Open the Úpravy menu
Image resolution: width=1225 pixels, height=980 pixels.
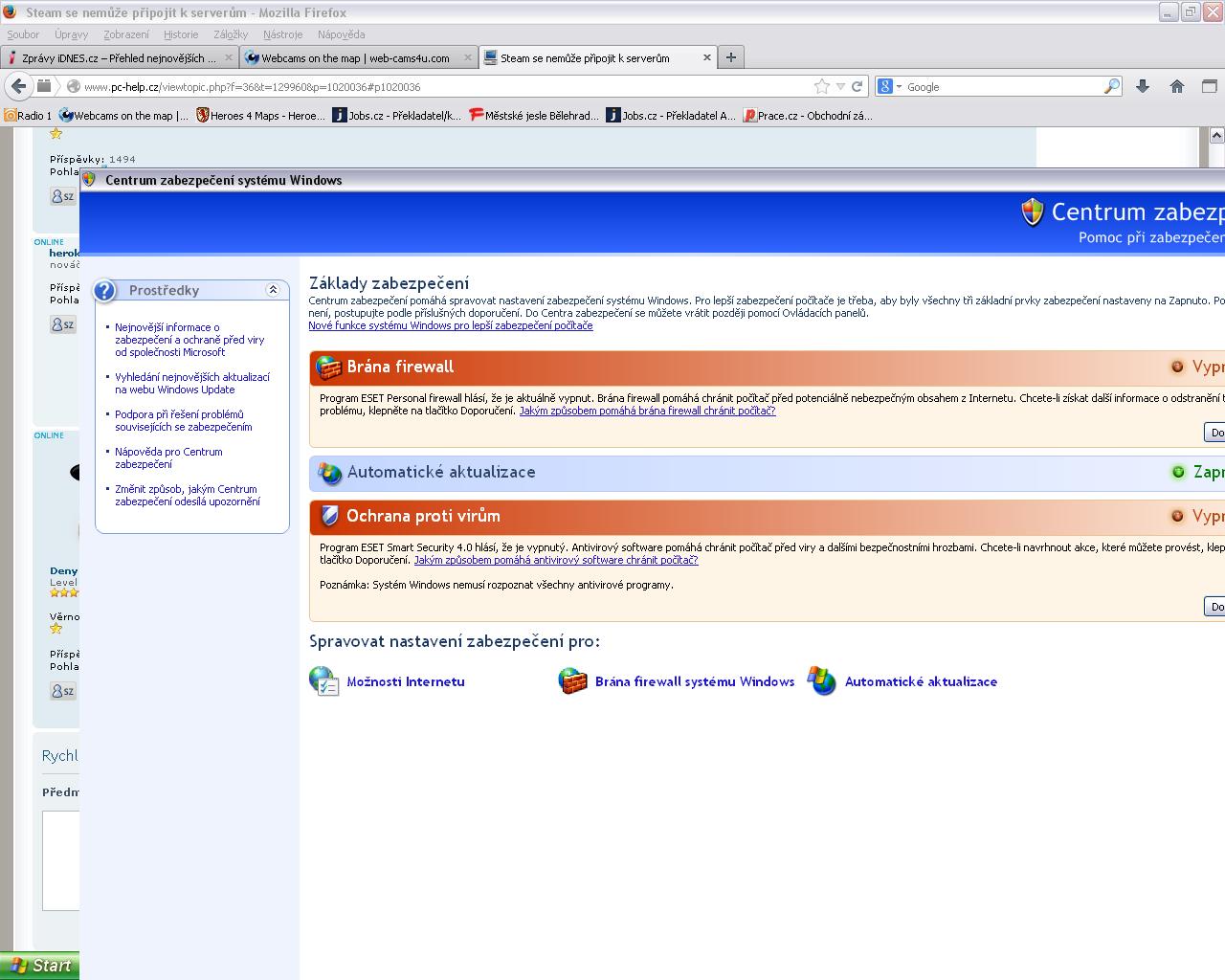click(71, 34)
